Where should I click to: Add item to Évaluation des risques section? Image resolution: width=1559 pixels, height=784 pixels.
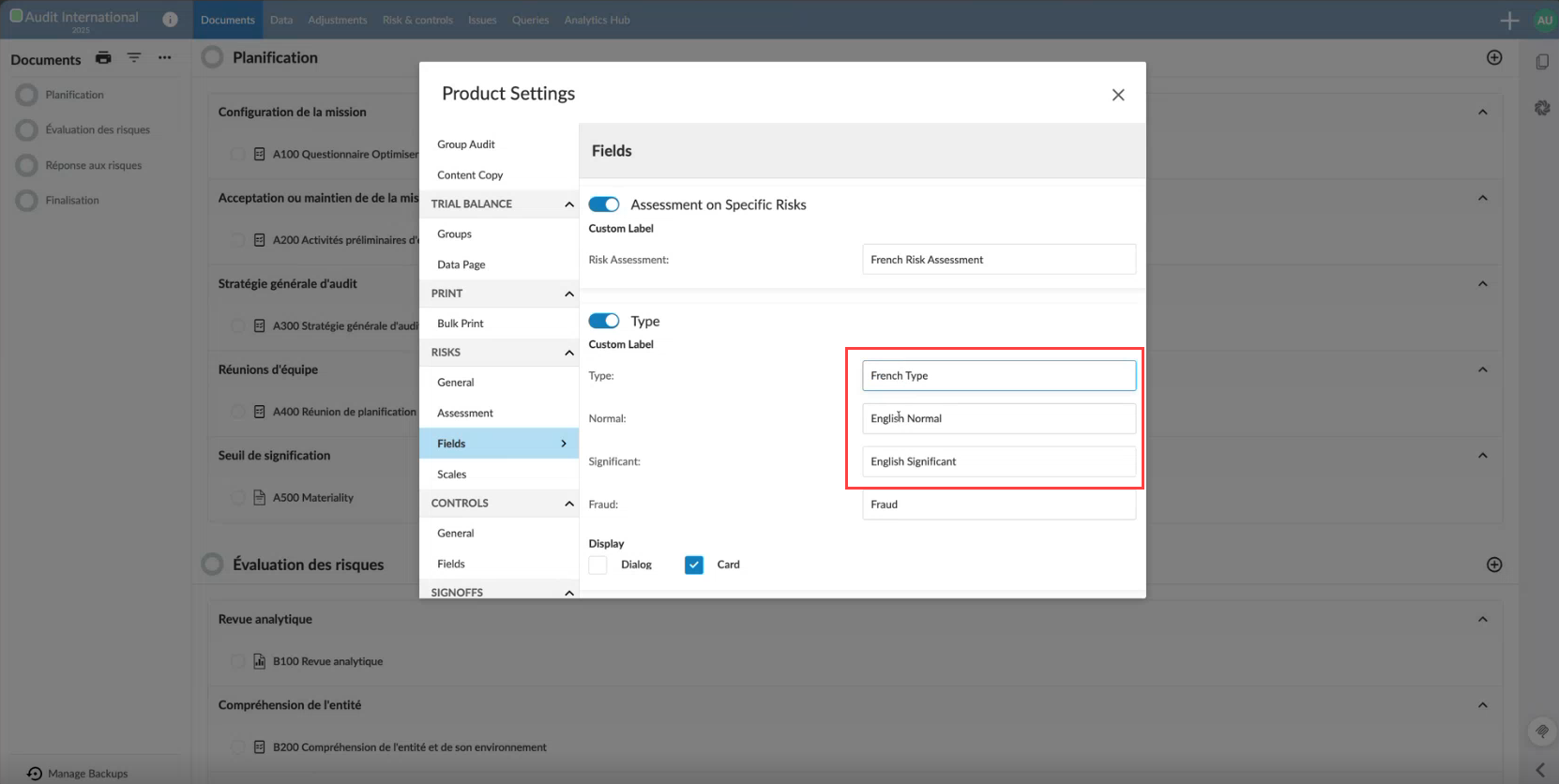coord(1494,565)
